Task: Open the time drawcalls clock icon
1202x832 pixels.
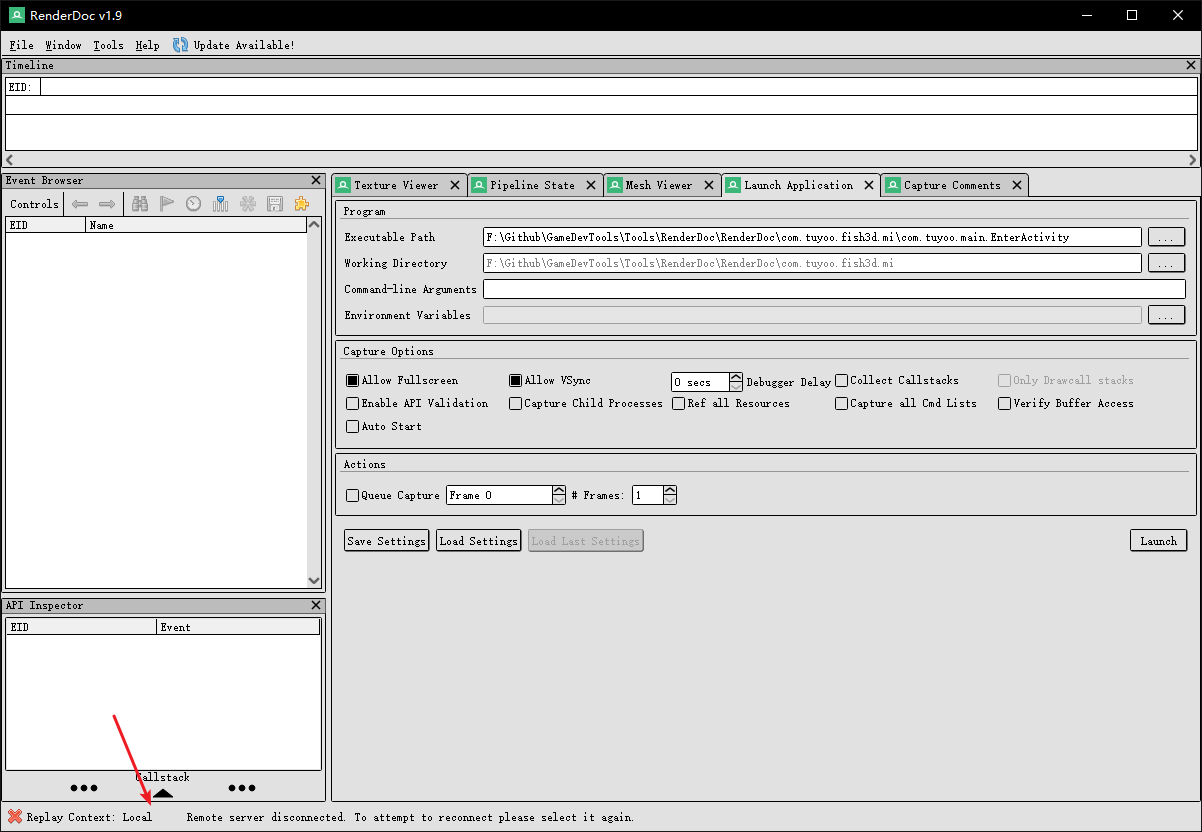Action: click(x=193, y=203)
